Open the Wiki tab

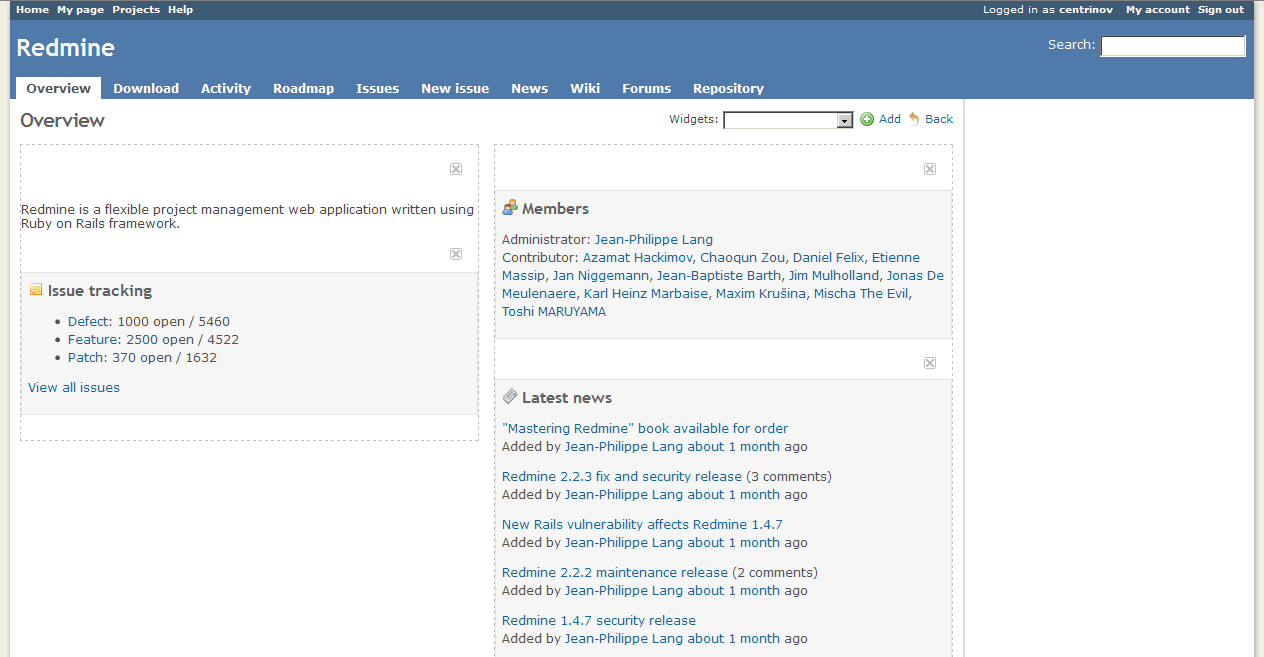click(x=585, y=88)
